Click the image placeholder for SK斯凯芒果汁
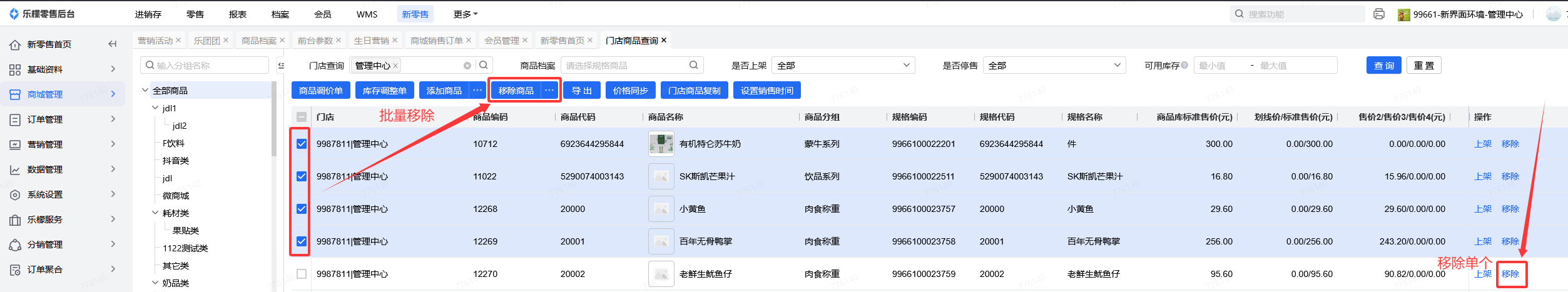Image resolution: width=1568 pixels, height=292 pixels. point(661,176)
